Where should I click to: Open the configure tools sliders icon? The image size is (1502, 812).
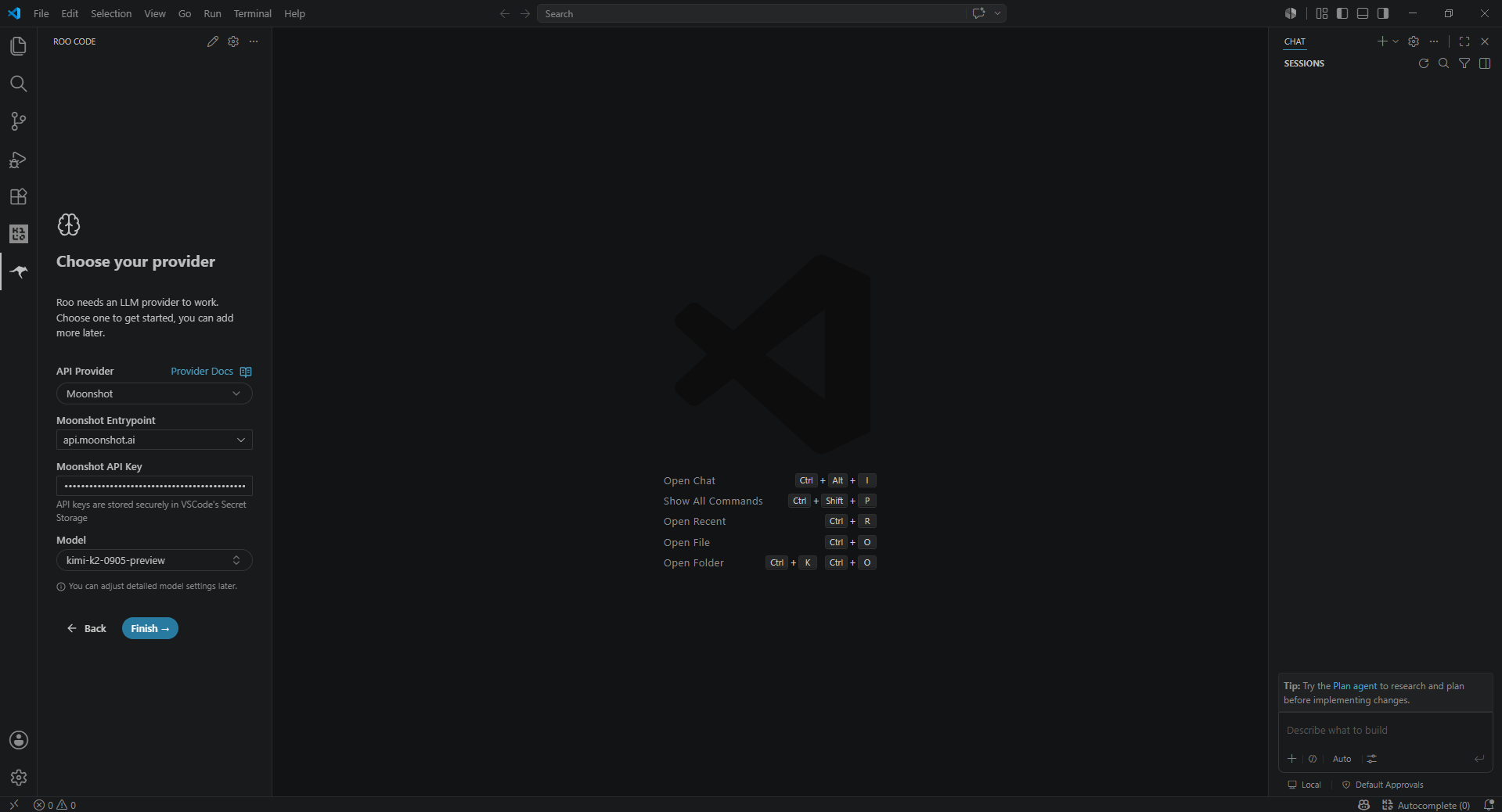click(x=1371, y=759)
